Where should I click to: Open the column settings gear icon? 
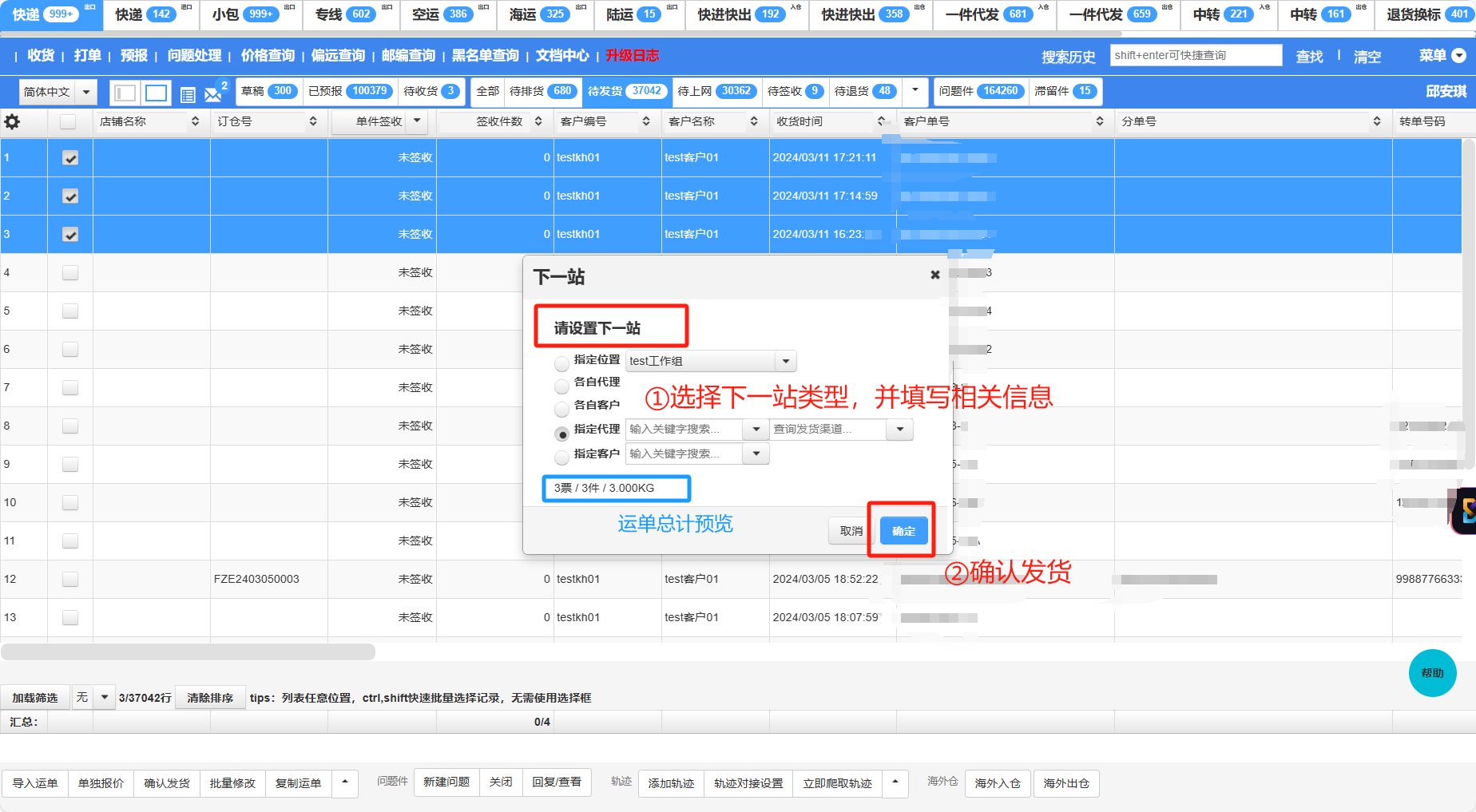[x=12, y=122]
